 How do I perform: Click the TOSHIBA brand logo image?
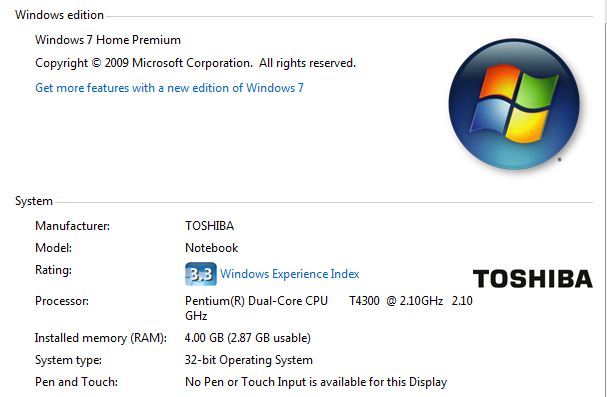pyautogui.click(x=533, y=279)
